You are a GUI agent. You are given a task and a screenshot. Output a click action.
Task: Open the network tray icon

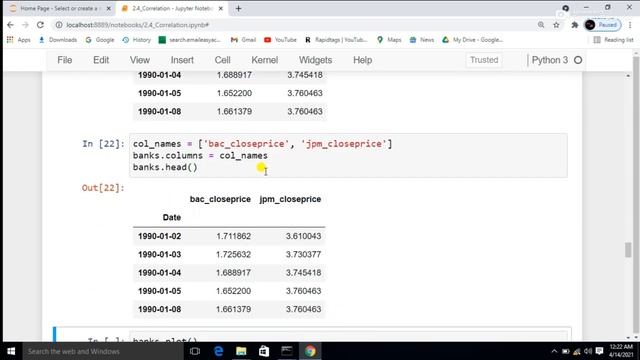[x=577, y=351]
